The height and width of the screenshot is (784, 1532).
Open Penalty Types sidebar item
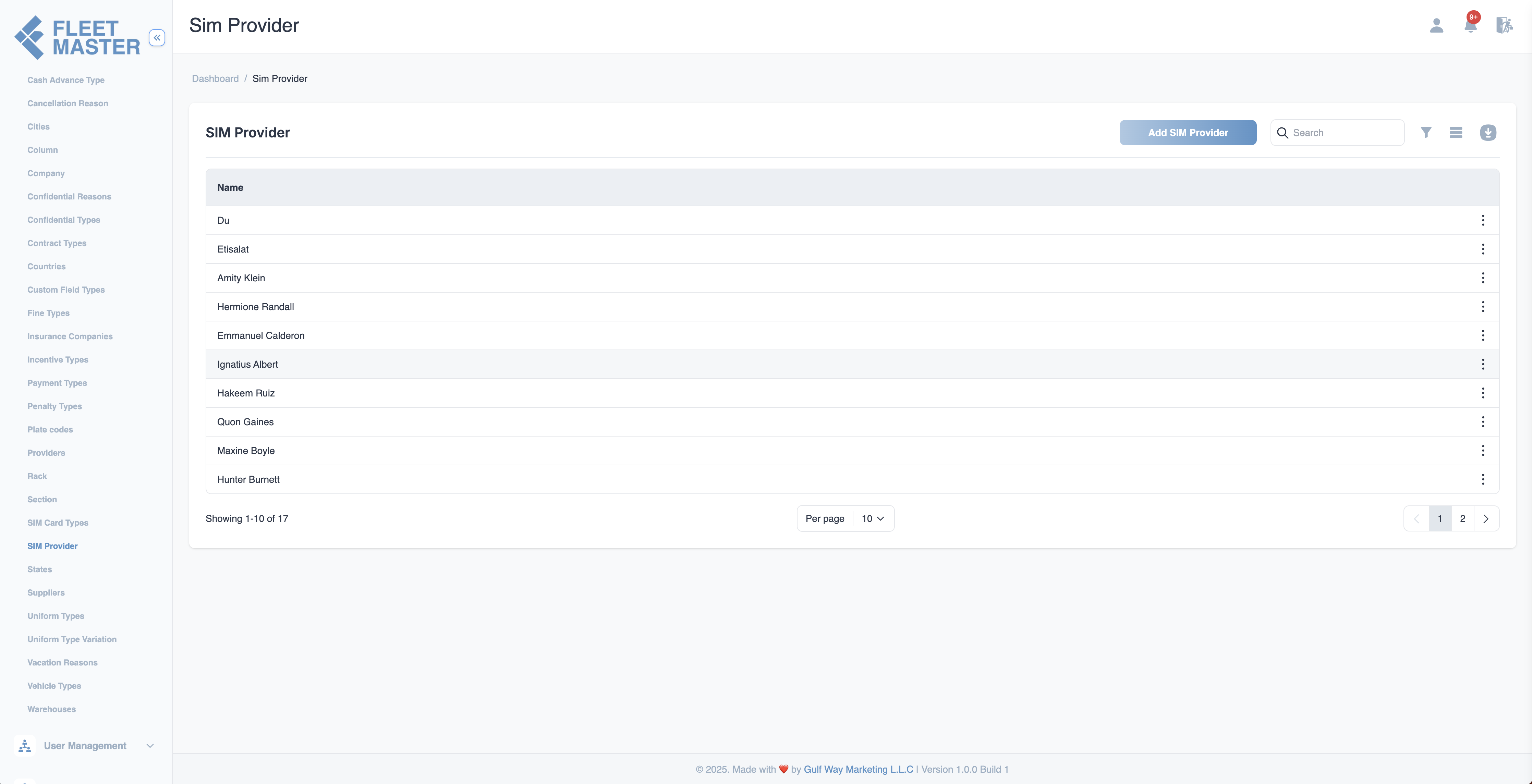[x=55, y=406]
